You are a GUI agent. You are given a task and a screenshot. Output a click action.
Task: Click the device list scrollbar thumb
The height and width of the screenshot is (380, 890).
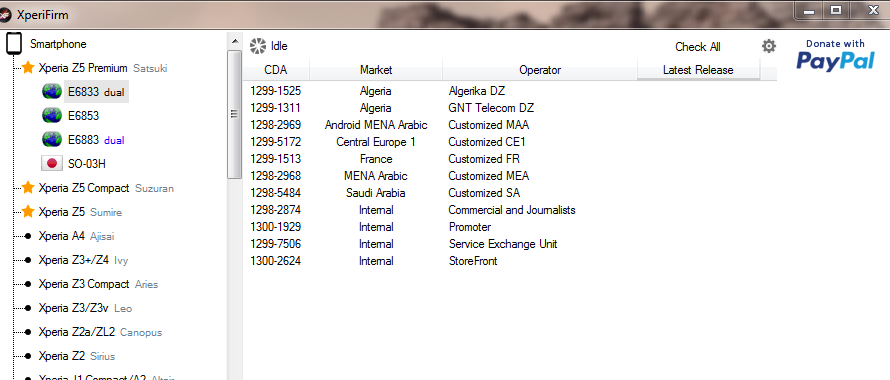[x=234, y=114]
